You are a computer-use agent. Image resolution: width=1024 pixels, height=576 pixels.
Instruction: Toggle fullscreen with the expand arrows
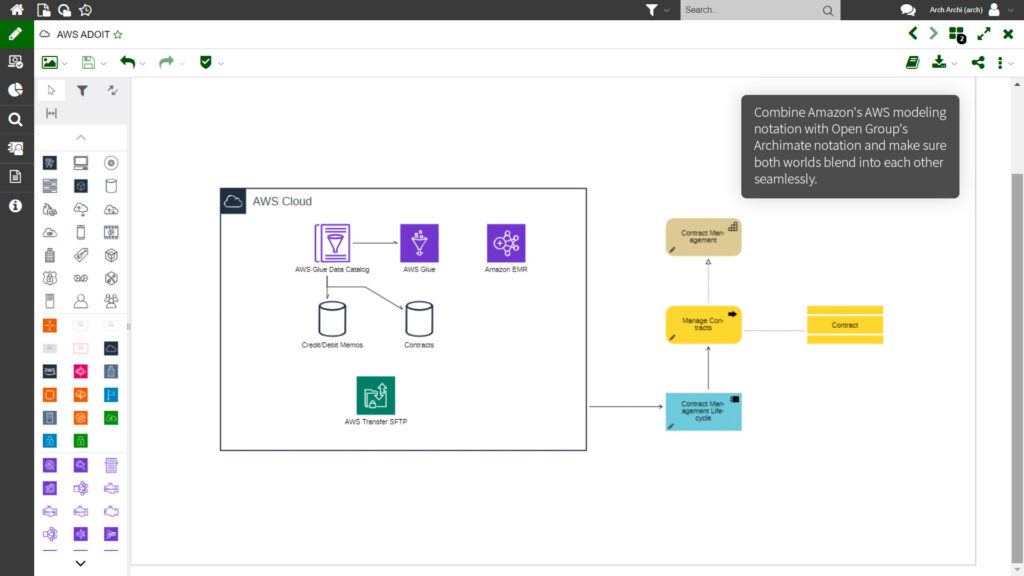(x=983, y=33)
